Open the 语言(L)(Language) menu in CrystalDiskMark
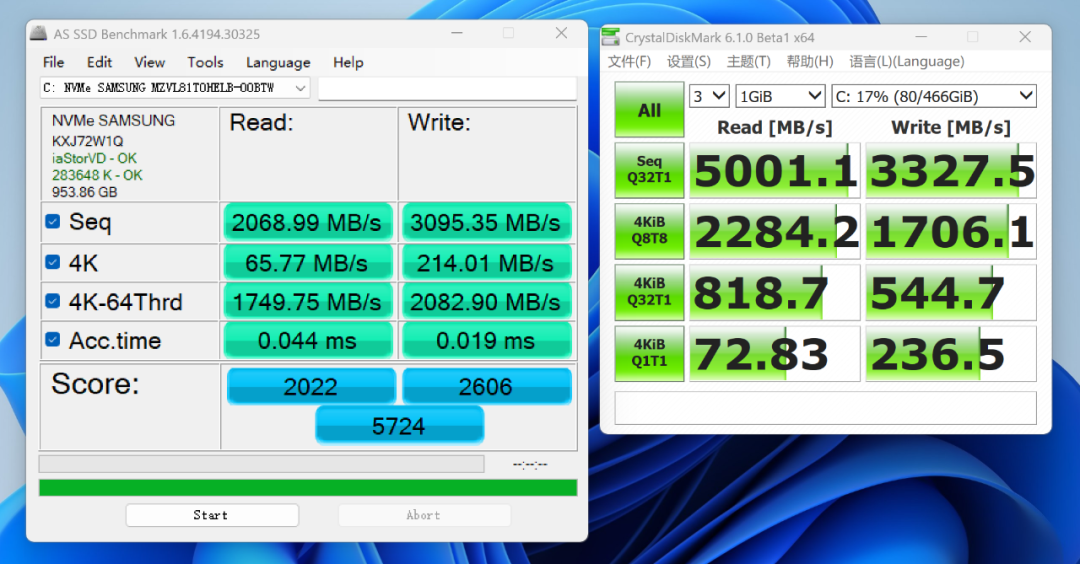This screenshot has height=564, width=1080. click(x=906, y=61)
